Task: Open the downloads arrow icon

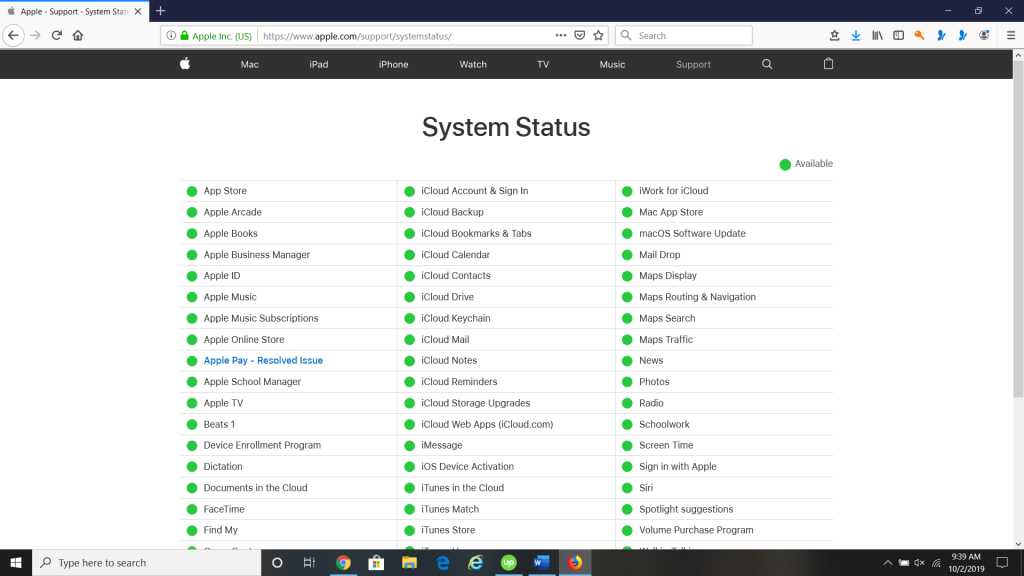Action: [x=856, y=35]
